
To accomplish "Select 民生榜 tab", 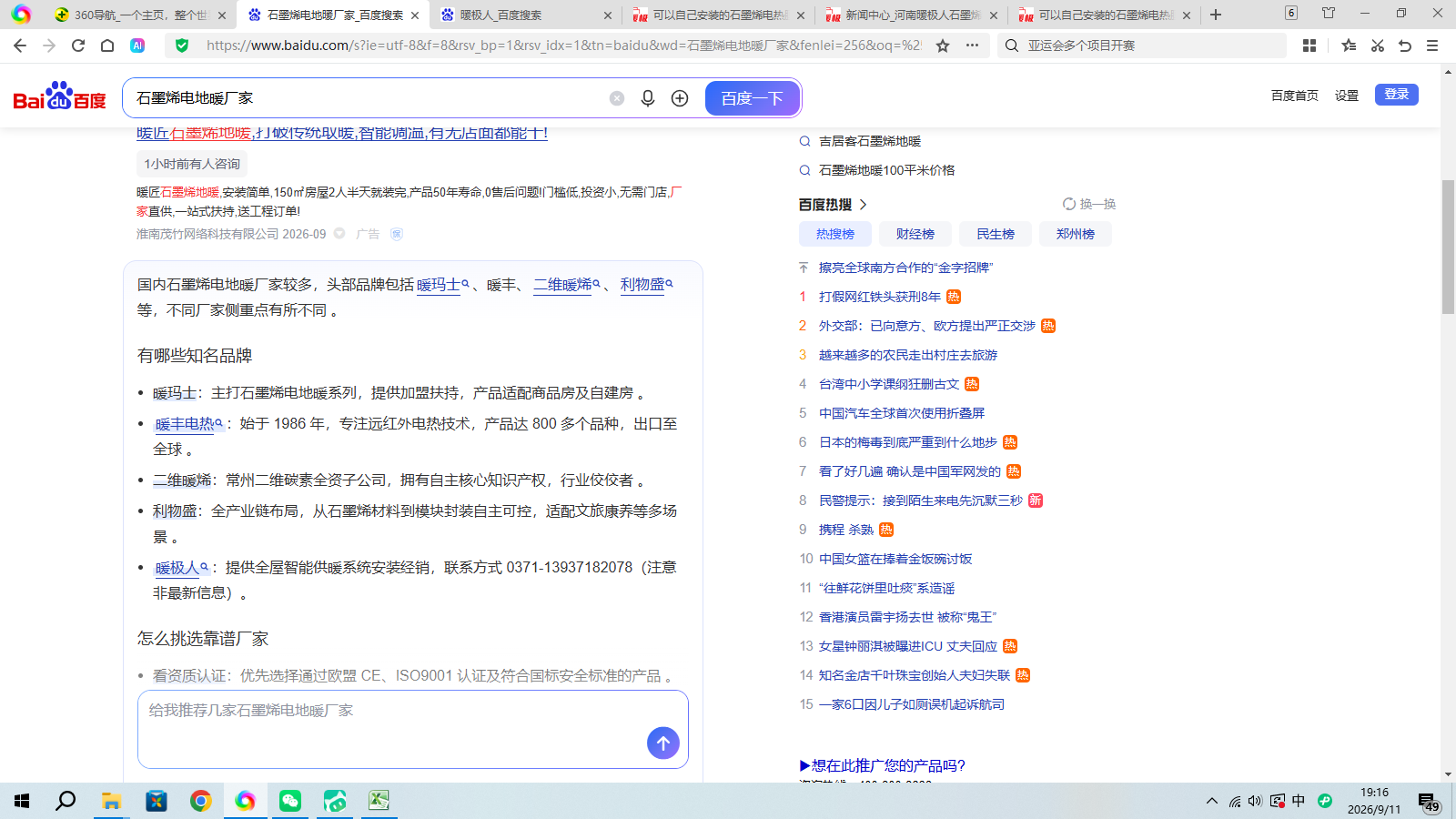I will [x=996, y=234].
